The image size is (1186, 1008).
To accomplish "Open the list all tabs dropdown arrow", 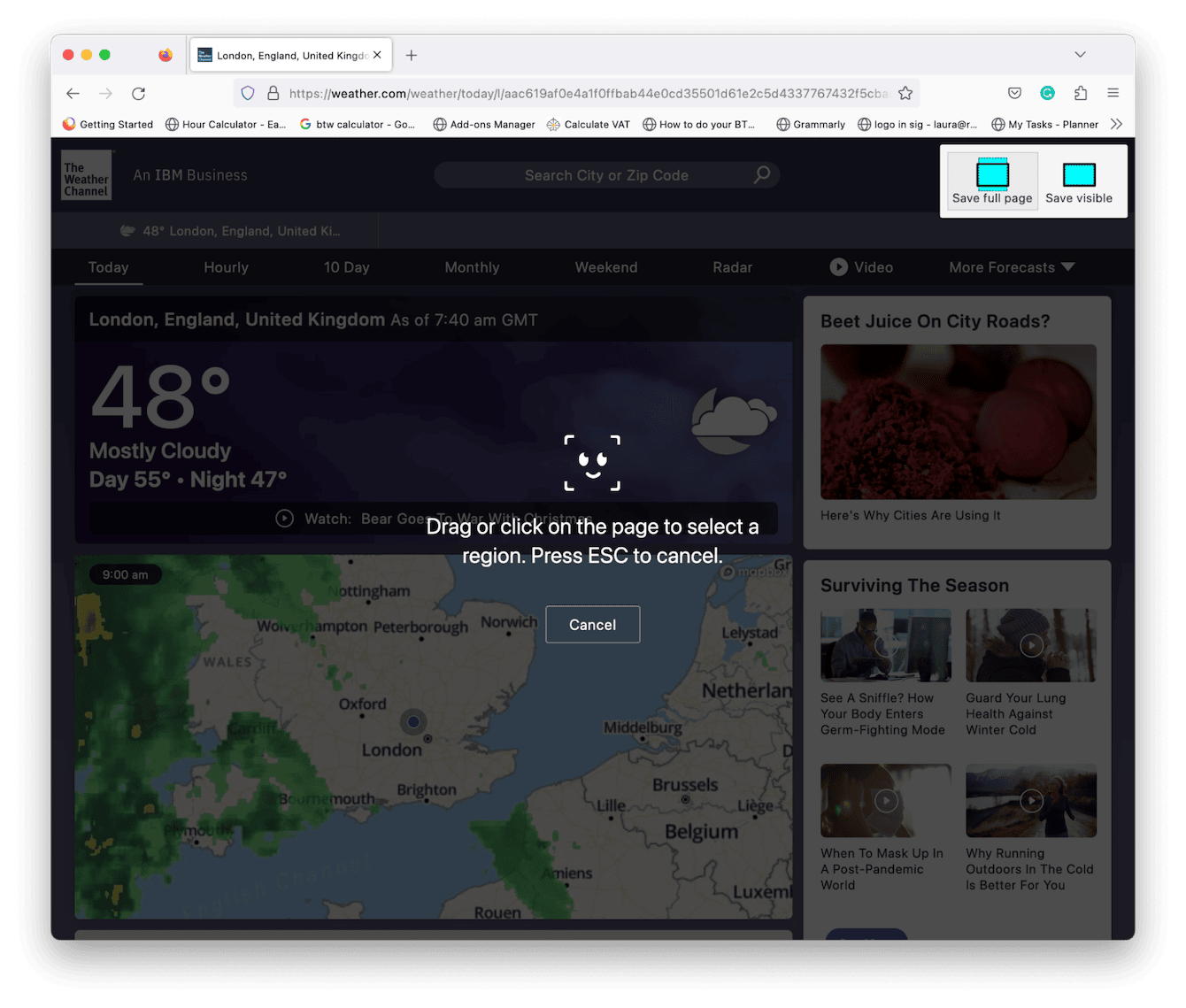I will tap(1080, 55).
